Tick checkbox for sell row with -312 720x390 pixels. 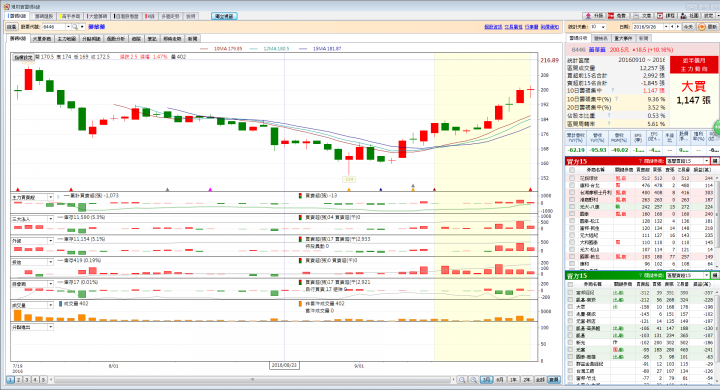tap(571, 293)
